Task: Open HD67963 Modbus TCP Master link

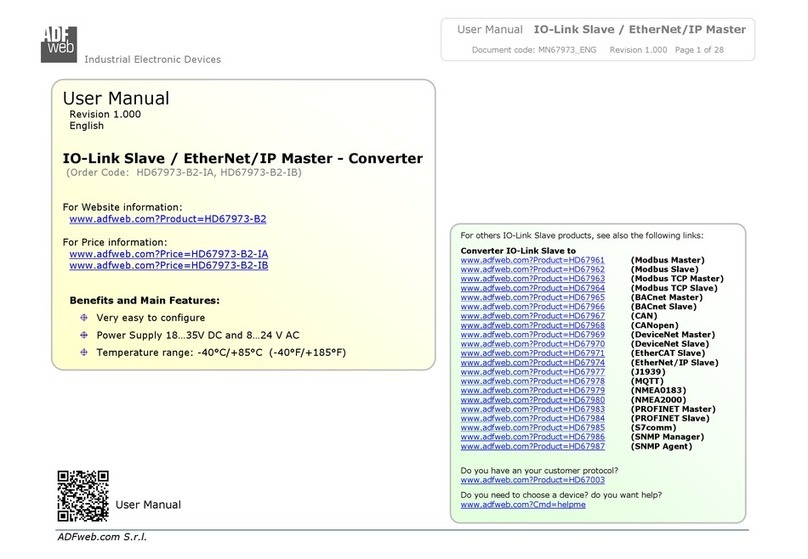Action: [x=532, y=279]
